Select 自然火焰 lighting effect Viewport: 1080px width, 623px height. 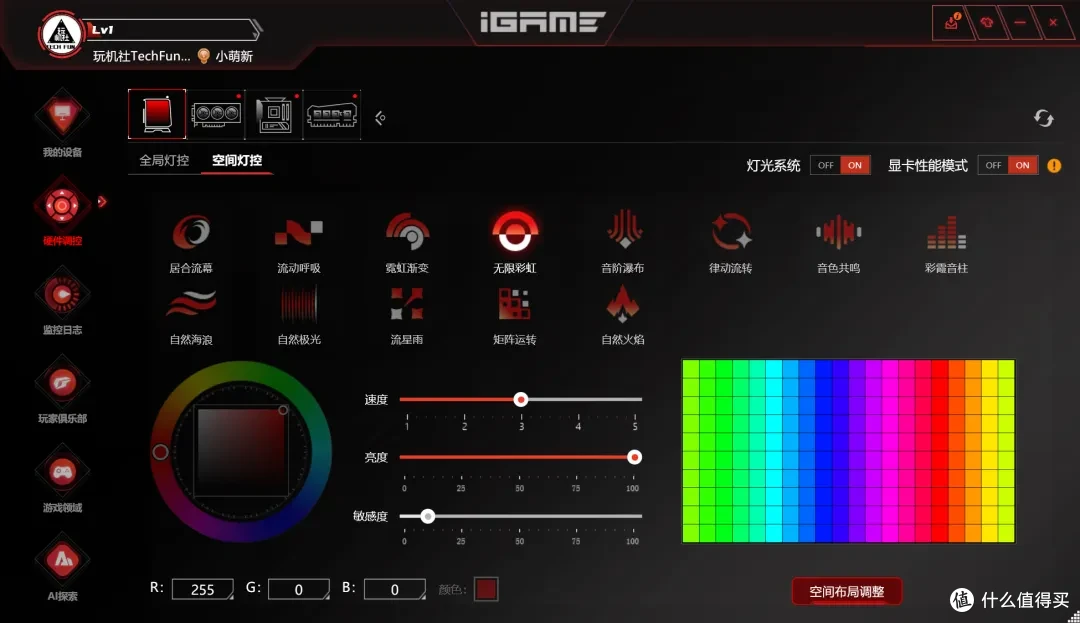click(x=623, y=317)
